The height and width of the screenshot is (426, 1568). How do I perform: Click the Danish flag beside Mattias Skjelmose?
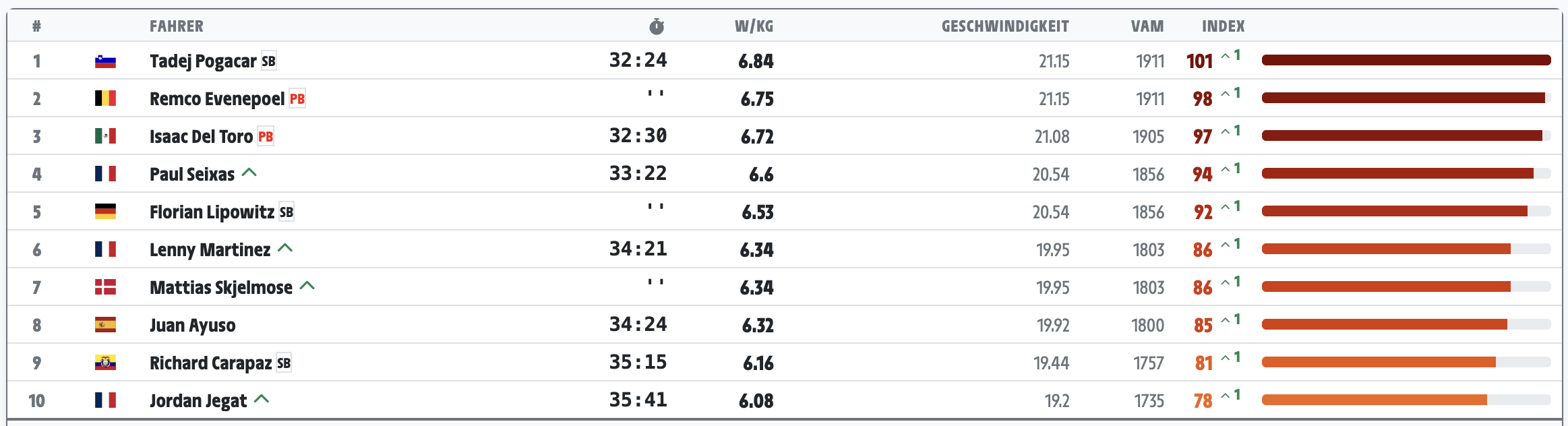point(105,287)
